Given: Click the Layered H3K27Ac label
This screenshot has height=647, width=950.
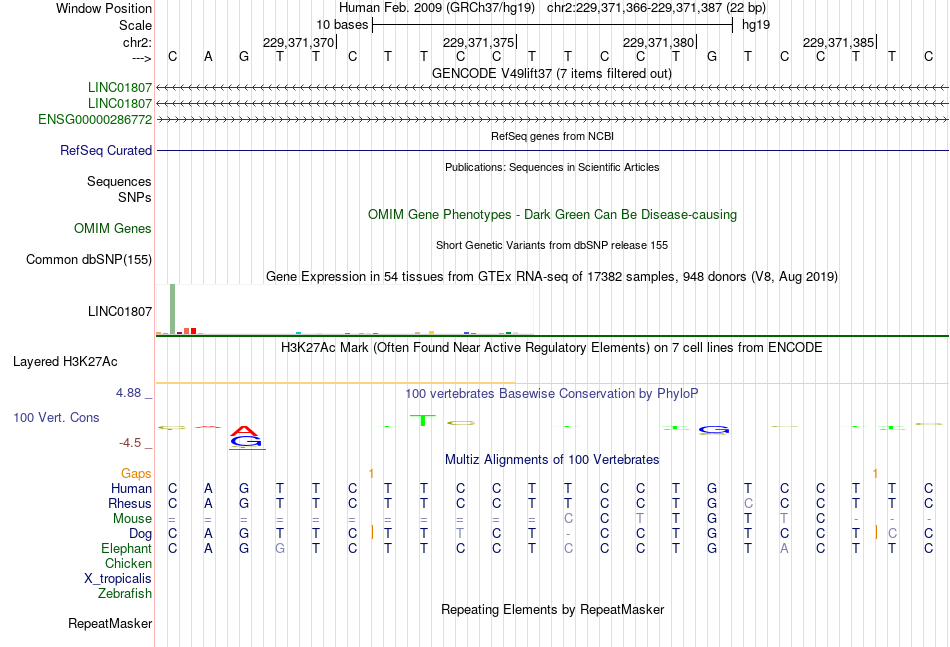Looking at the screenshot, I should click(65, 362).
